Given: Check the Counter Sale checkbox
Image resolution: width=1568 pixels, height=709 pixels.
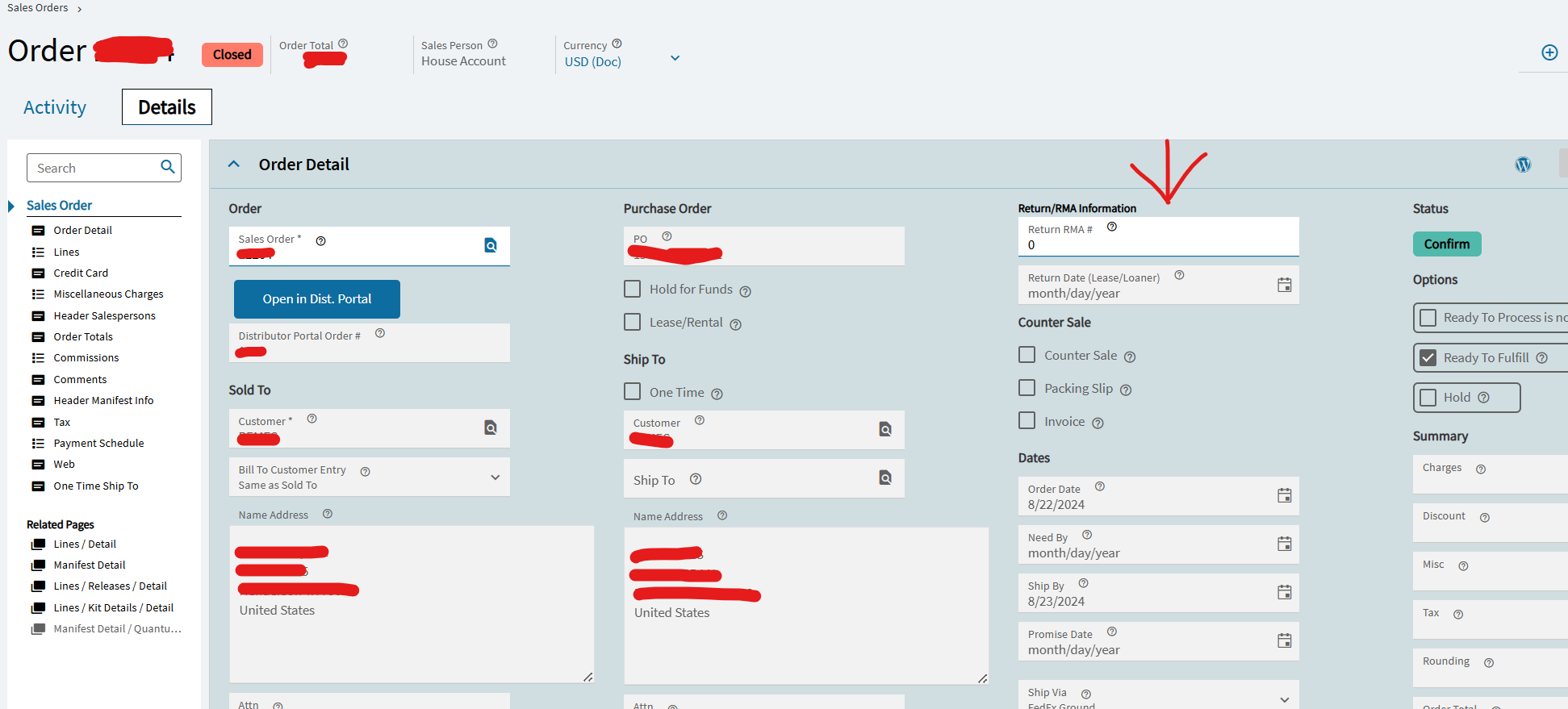Looking at the screenshot, I should tap(1027, 355).
